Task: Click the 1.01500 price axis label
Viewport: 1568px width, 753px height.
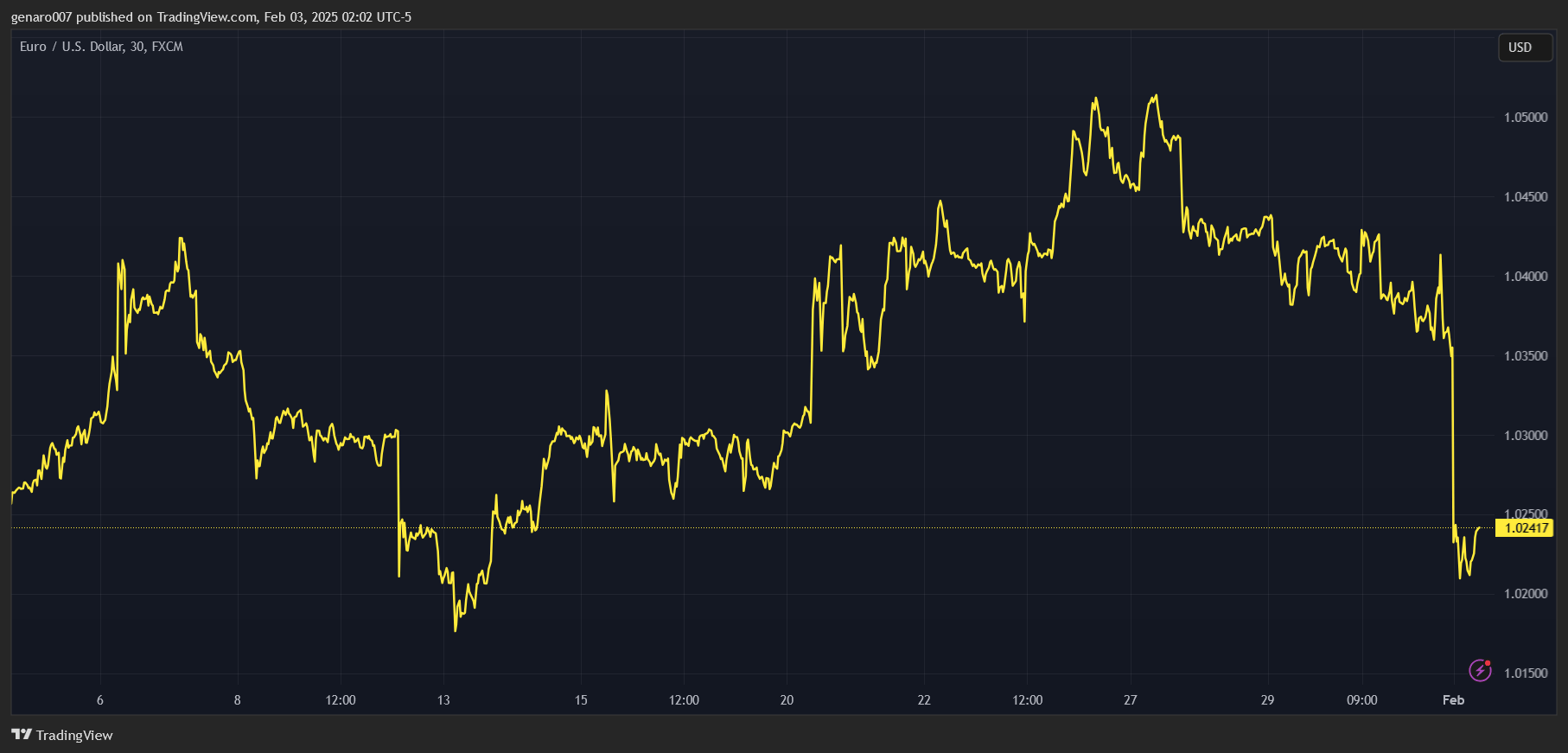Action: 1526,673
